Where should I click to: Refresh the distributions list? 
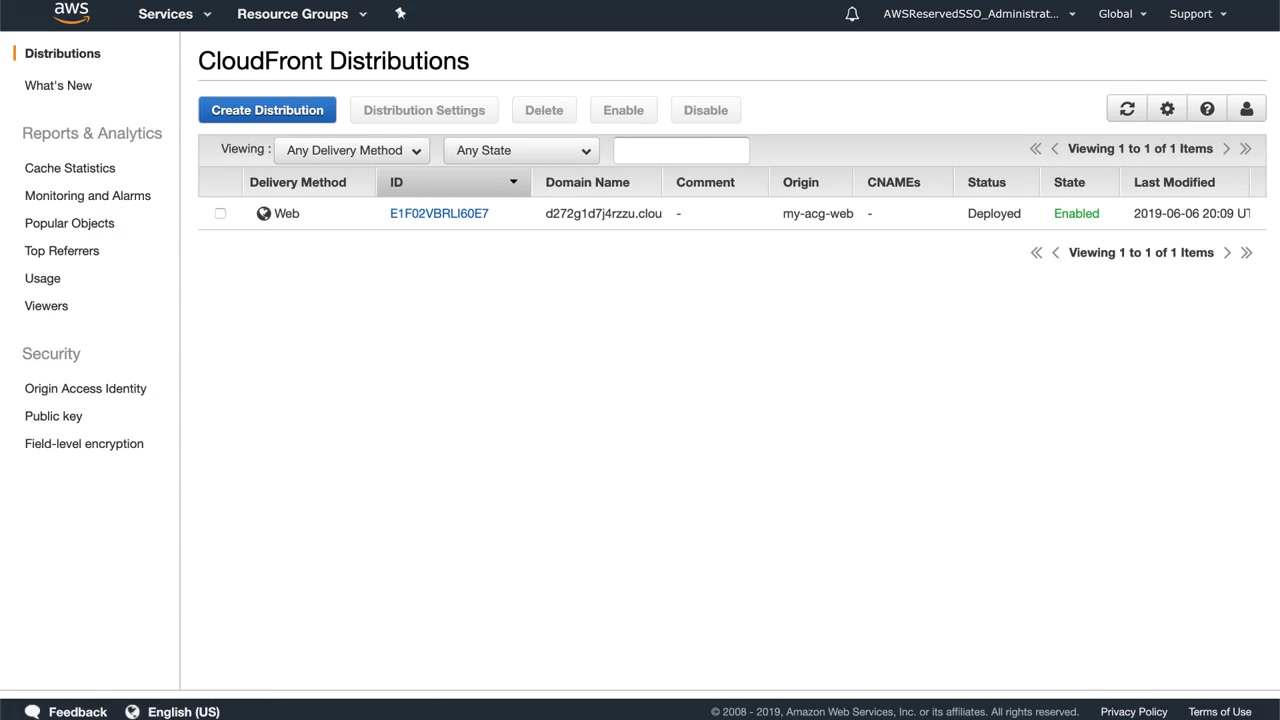tap(1127, 109)
